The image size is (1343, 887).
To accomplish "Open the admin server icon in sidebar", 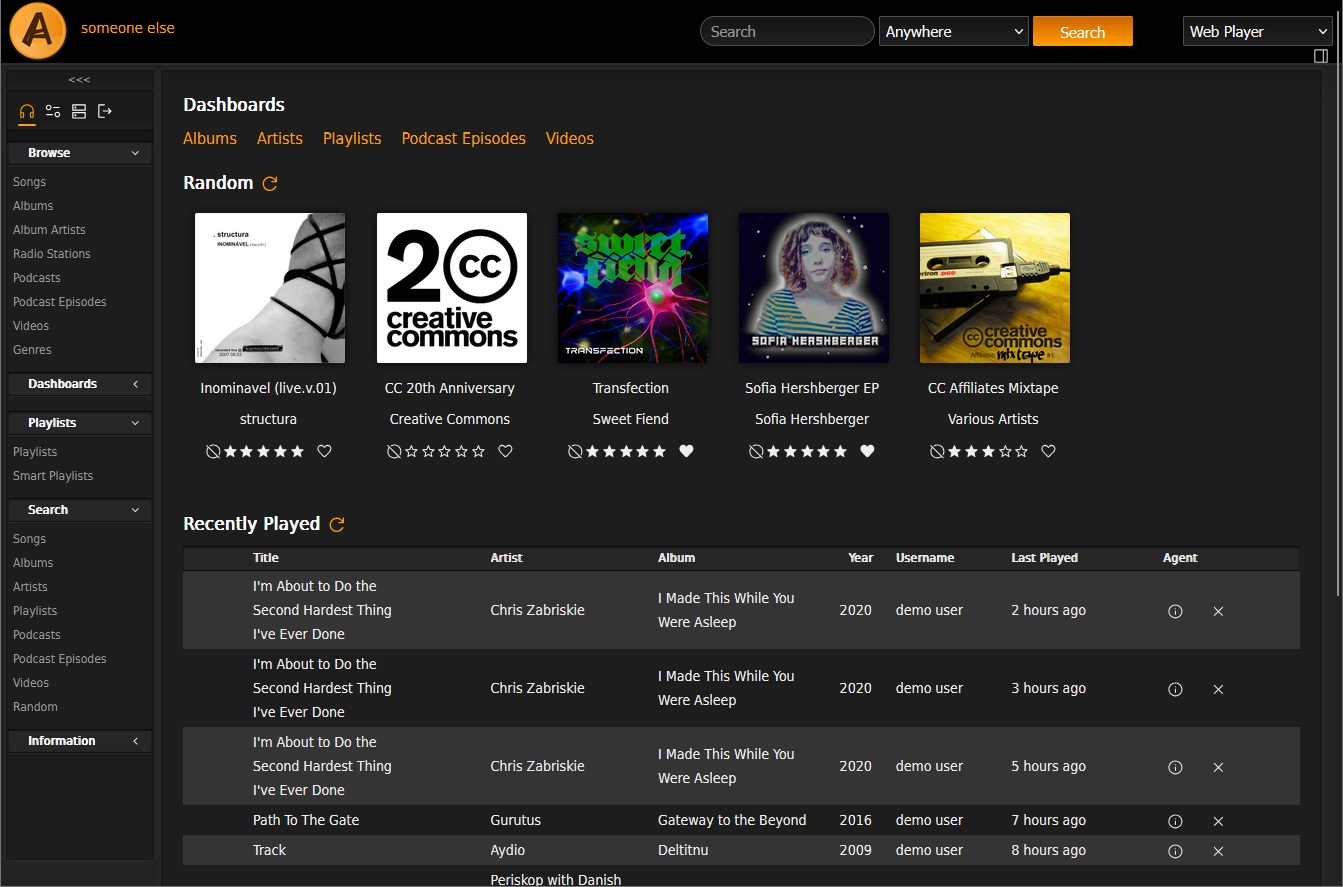I will point(79,111).
